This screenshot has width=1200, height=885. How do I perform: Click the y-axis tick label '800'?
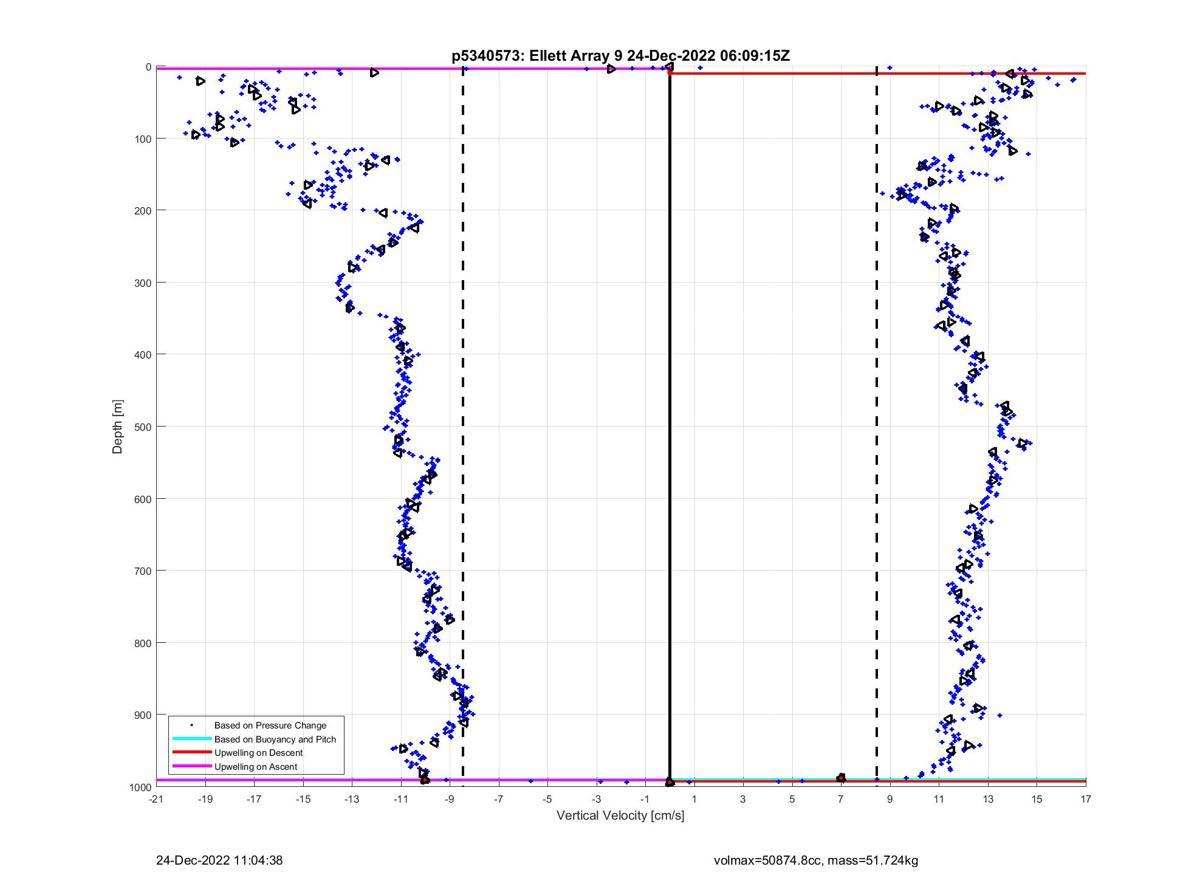point(142,643)
